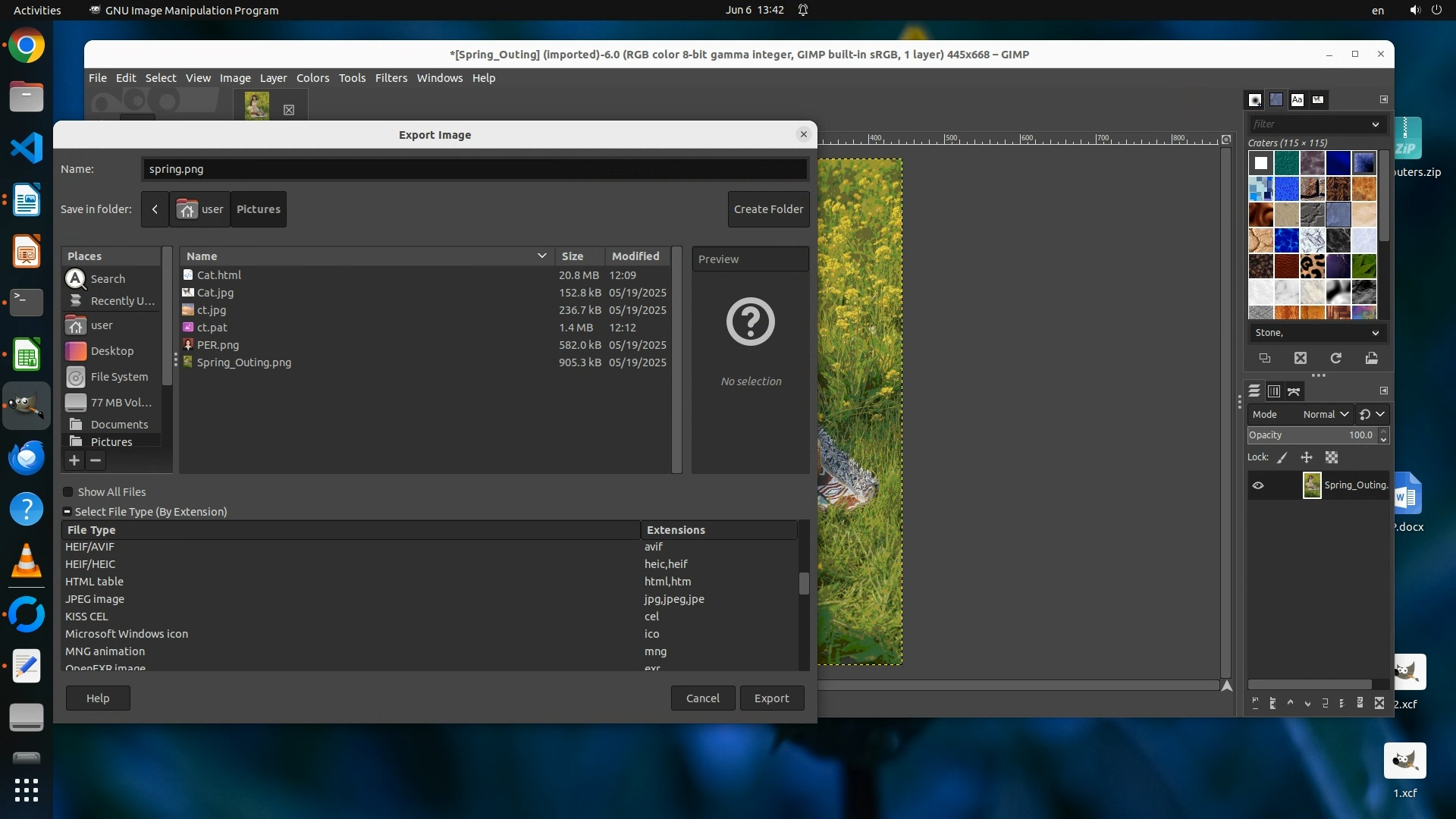
Task: Click the delete pattern icon
Action: (1301, 358)
